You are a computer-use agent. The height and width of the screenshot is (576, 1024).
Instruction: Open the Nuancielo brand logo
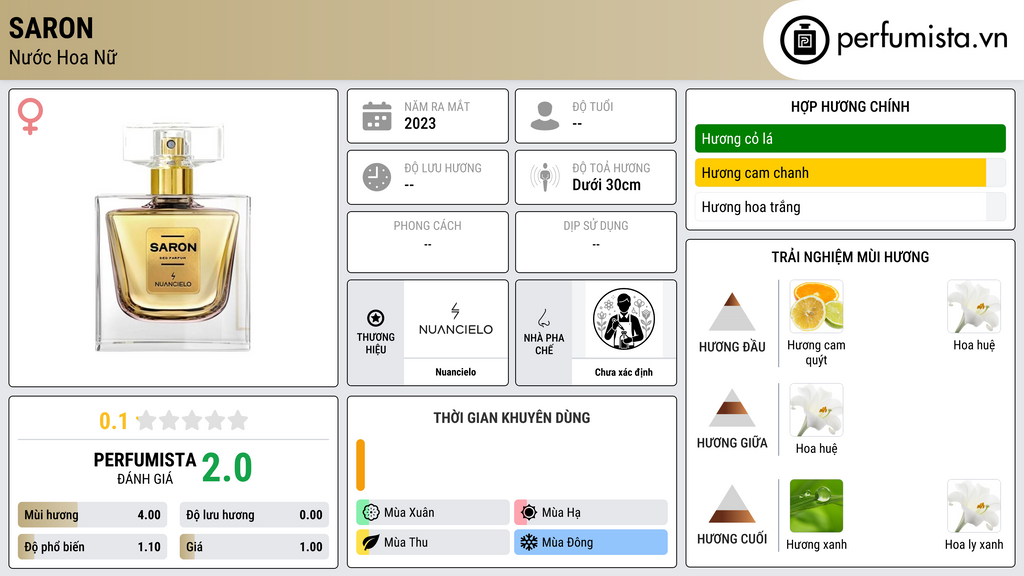456,319
